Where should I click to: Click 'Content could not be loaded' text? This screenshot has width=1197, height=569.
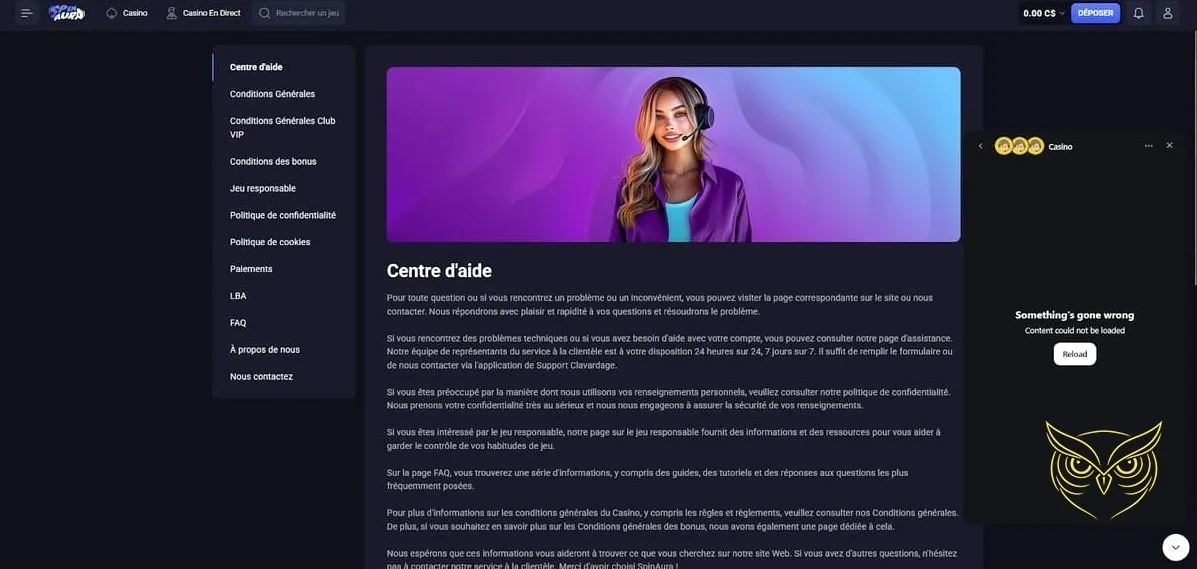1074,331
